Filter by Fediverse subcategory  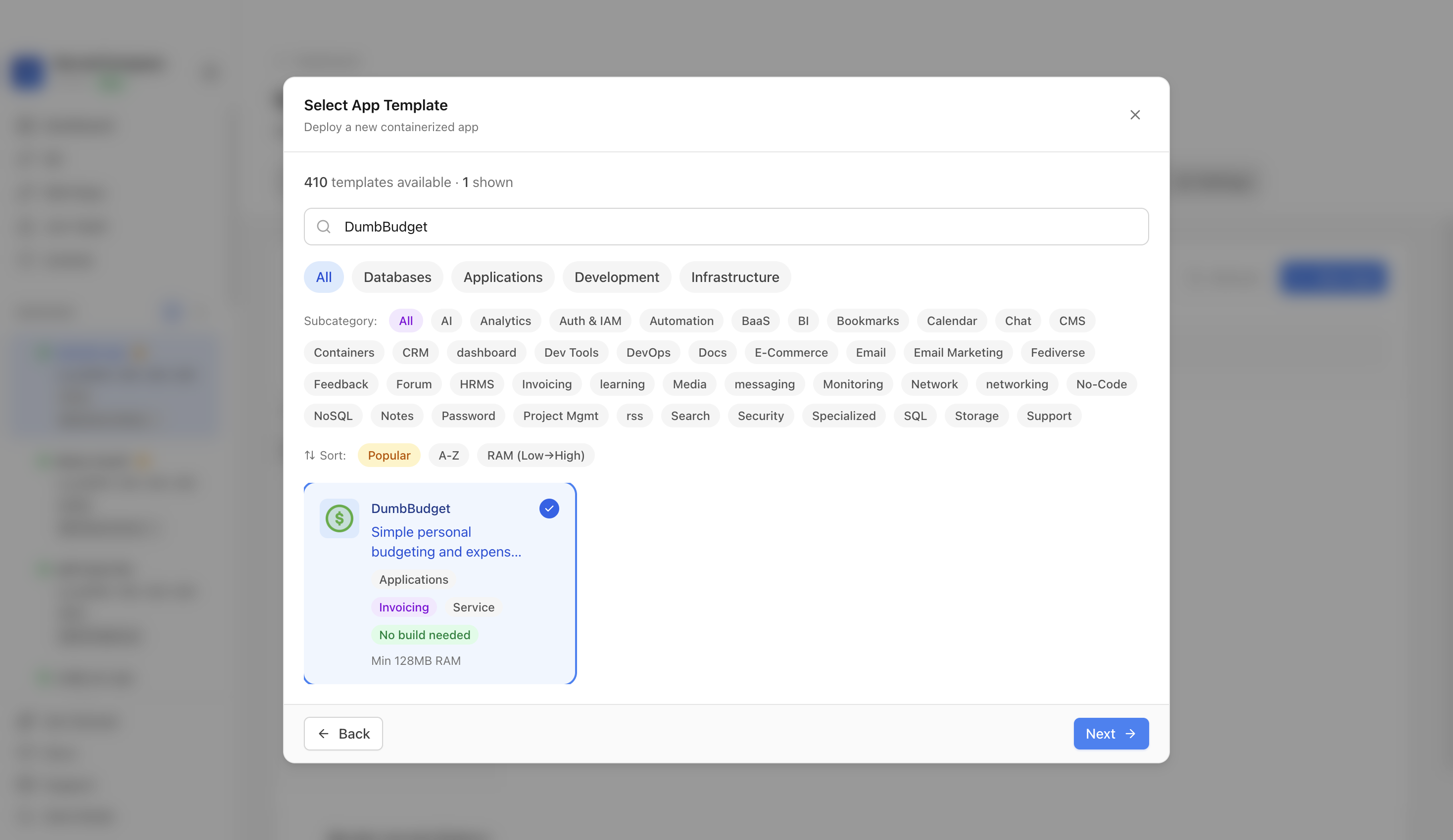point(1058,352)
